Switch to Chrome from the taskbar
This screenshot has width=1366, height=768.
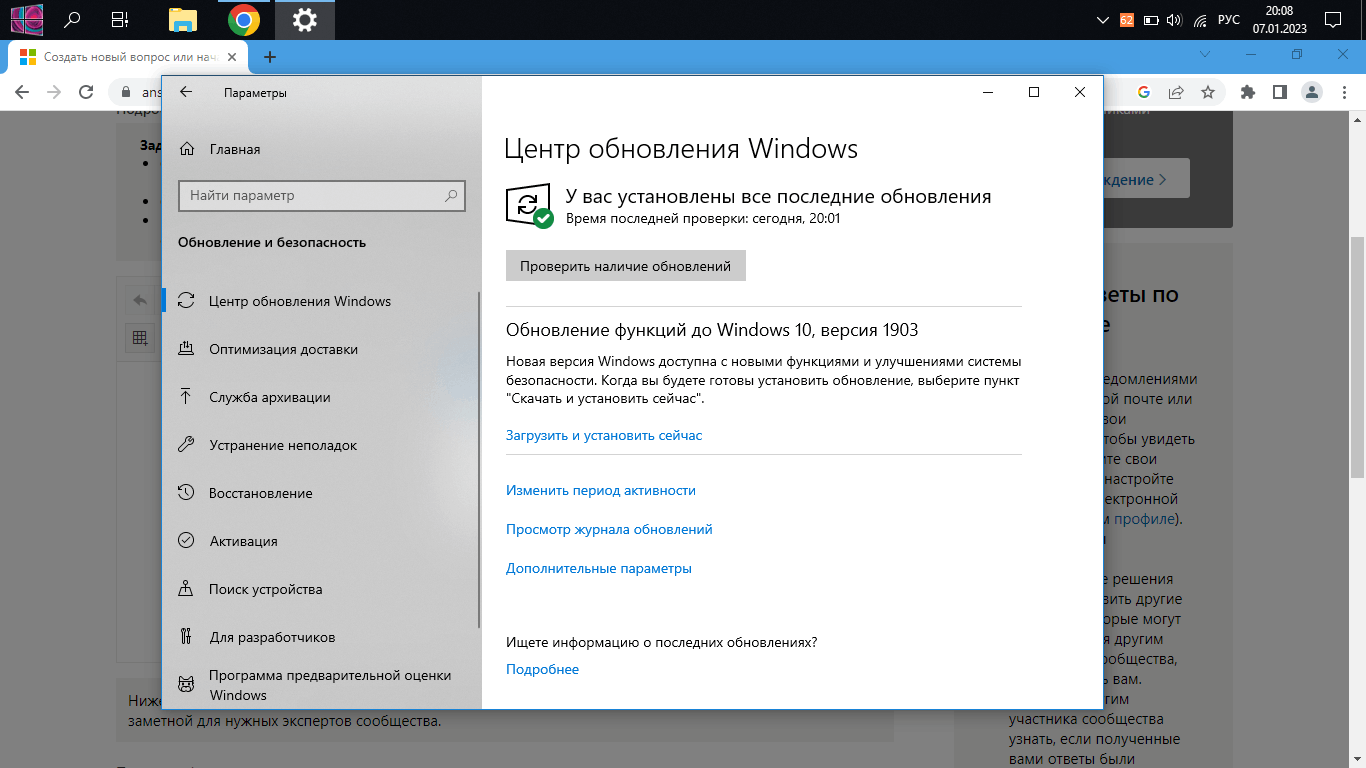click(243, 19)
